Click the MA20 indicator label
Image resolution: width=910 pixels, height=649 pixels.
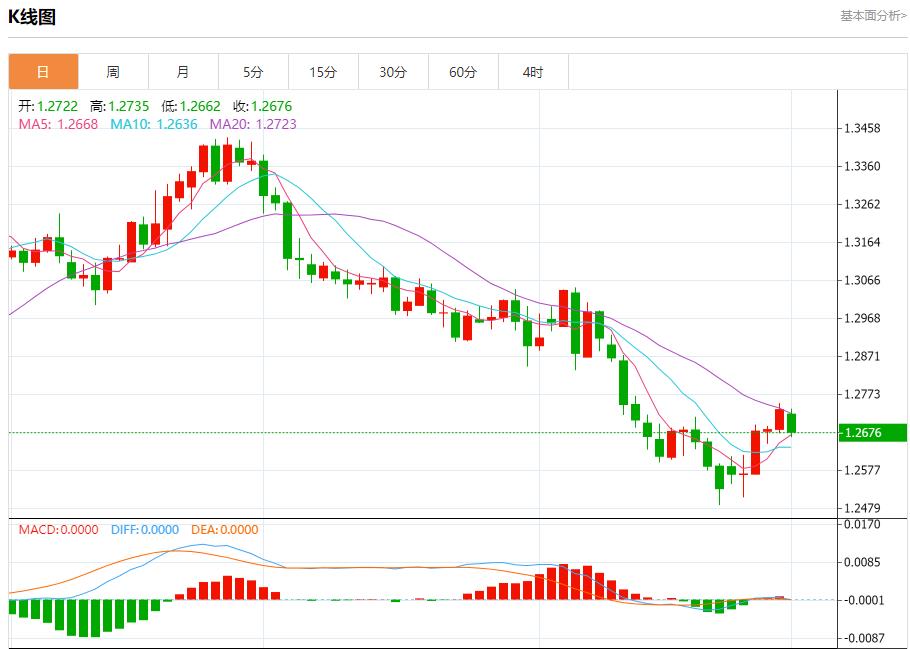[252, 124]
